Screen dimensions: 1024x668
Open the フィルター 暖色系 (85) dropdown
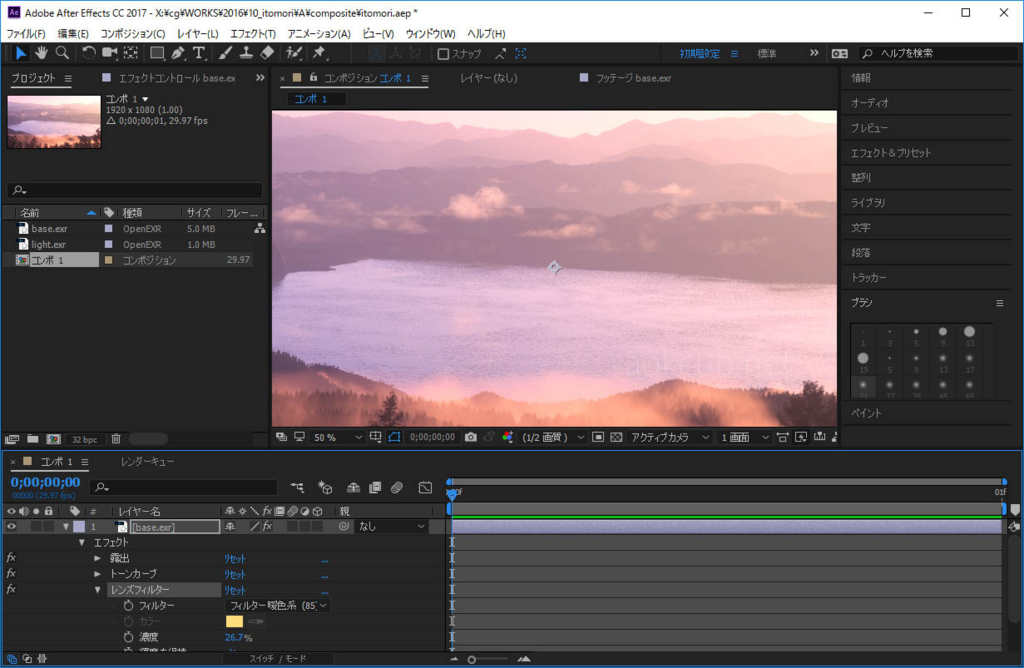pyautogui.click(x=278, y=605)
